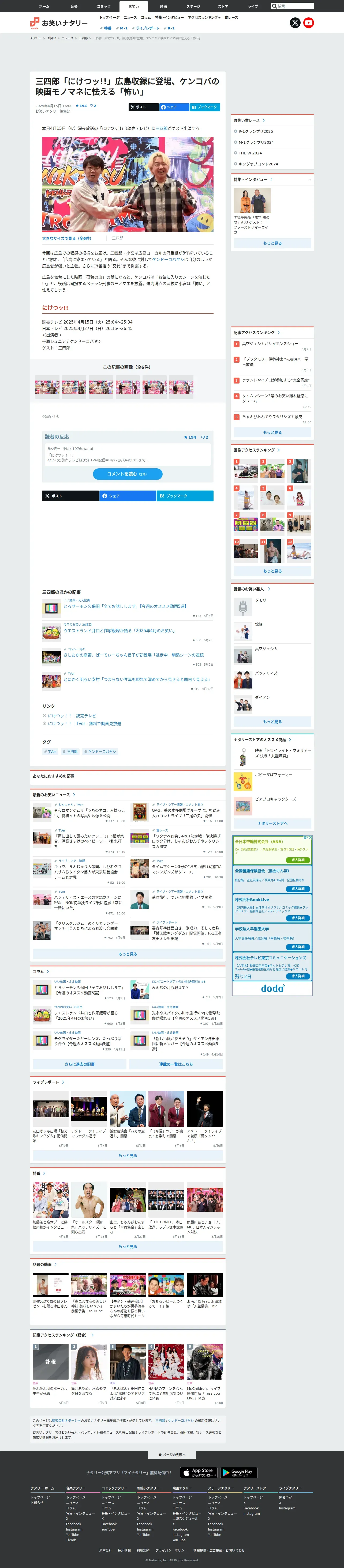
Task: Expand お笑い賞レース section chevron
Action: pos(263,120)
